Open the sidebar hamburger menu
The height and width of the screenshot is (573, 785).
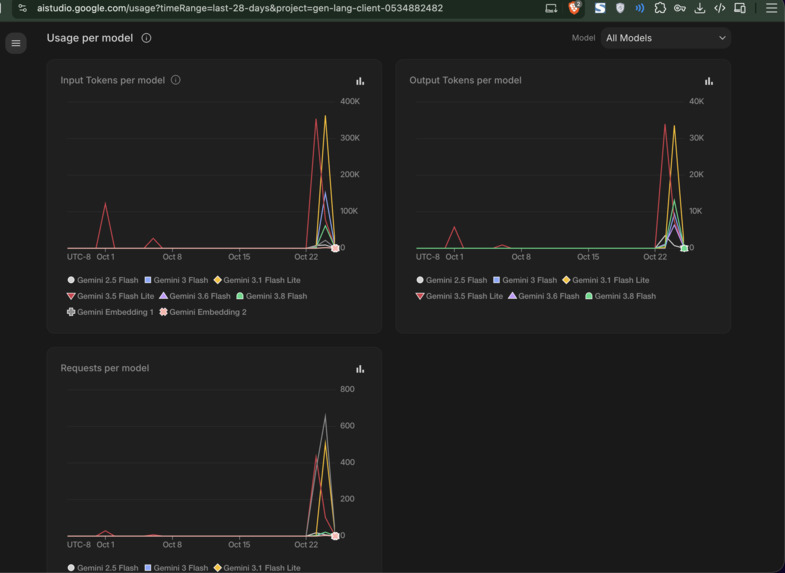coord(16,43)
